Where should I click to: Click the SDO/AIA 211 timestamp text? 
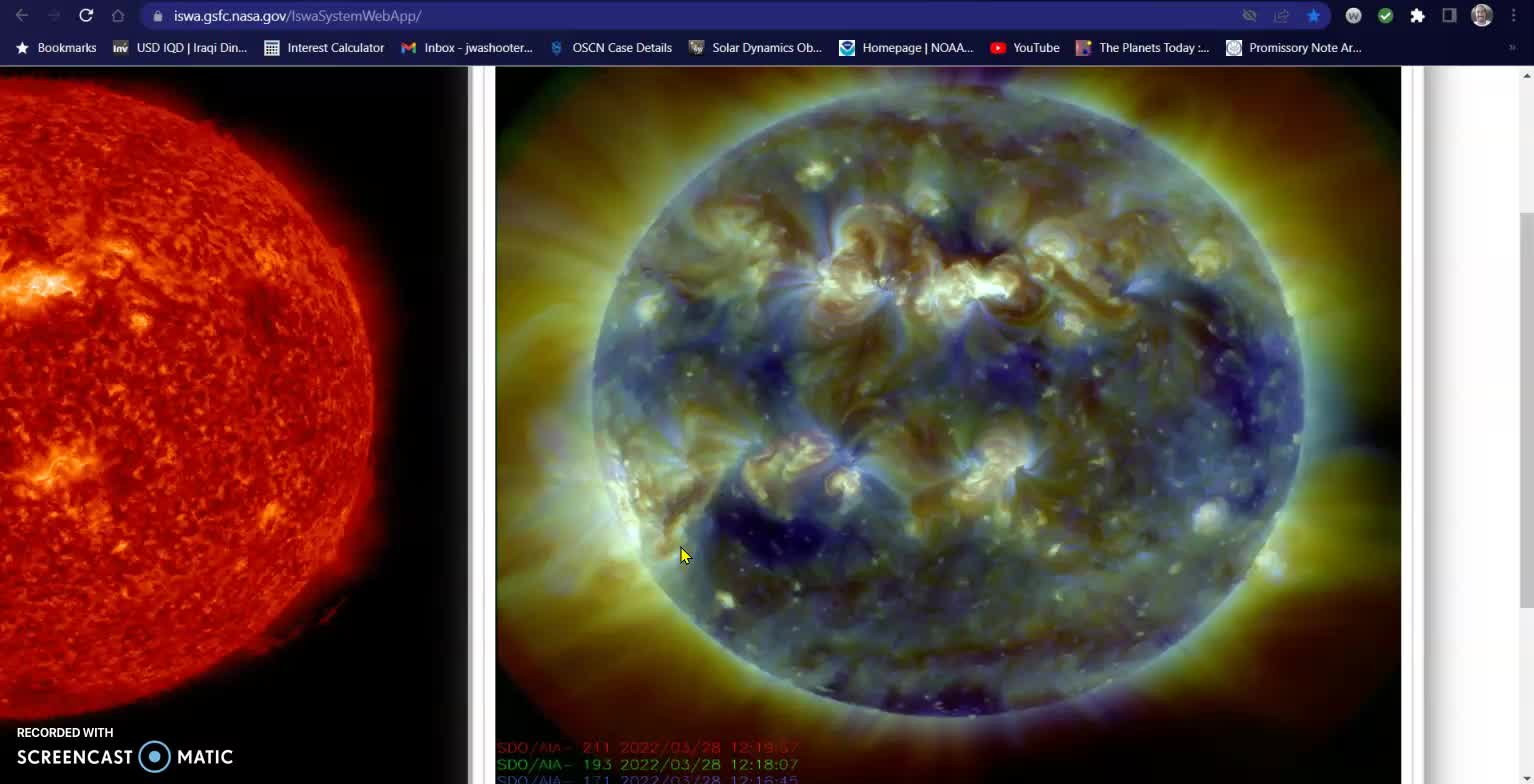pos(647,748)
